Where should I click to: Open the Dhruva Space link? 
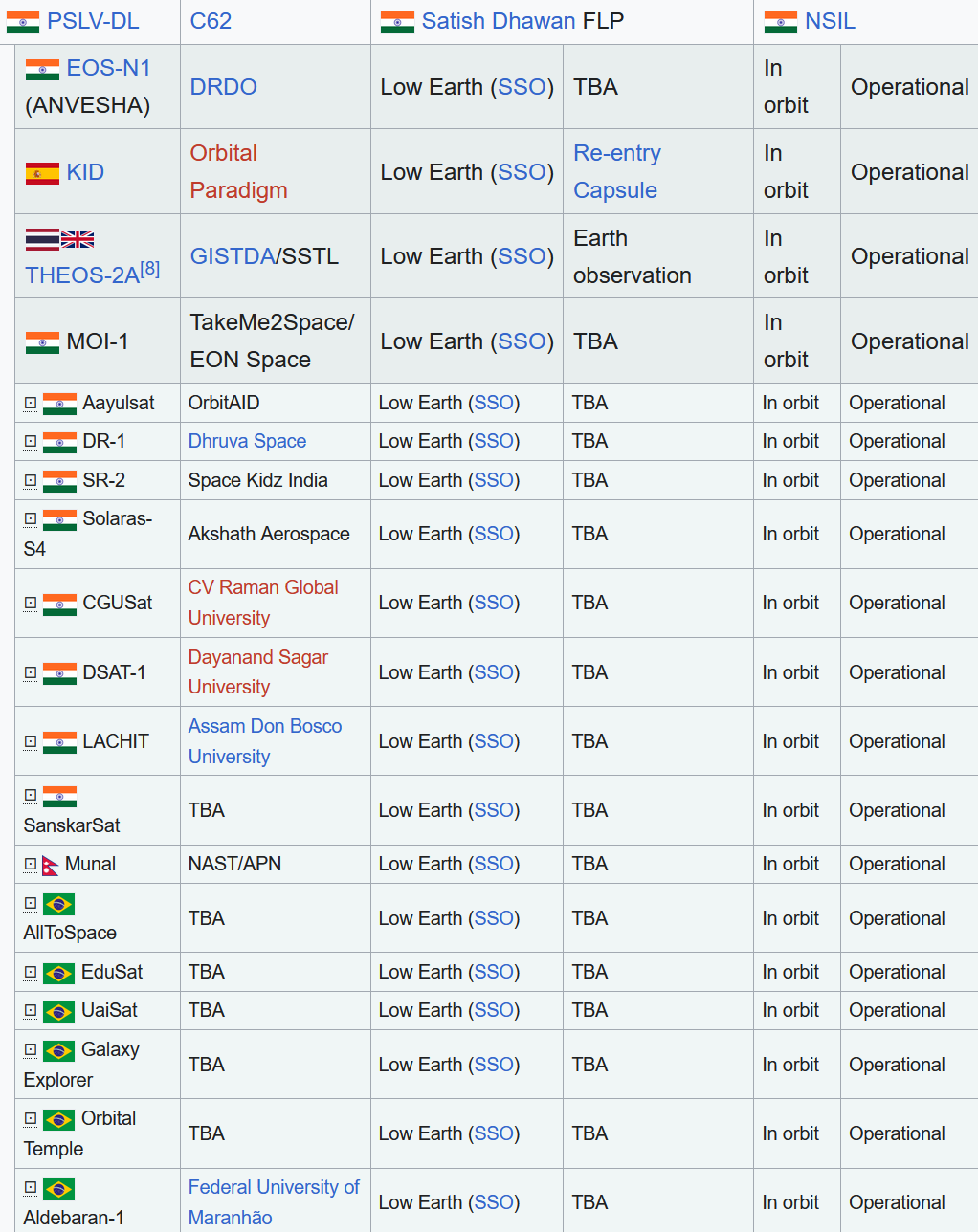pyautogui.click(x=247, y=441)
